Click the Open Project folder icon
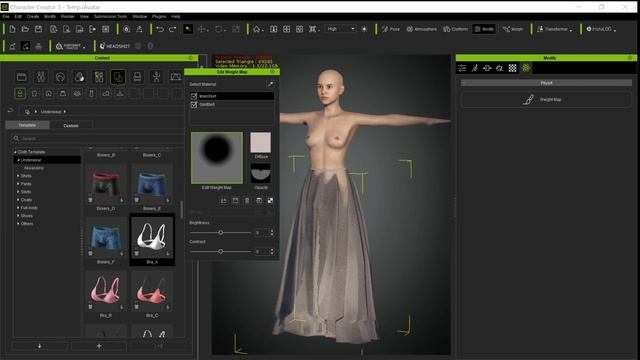Image resolution: width=640 pixels, height=360 pixels. (25, 29)
